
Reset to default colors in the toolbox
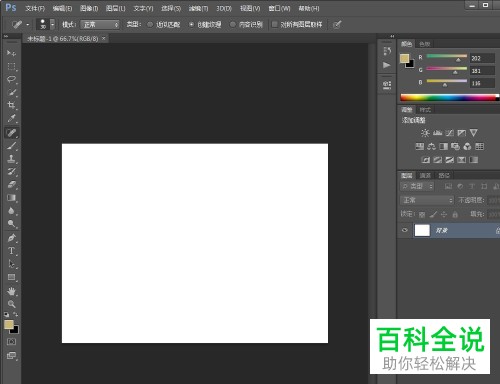click(6, 314)
